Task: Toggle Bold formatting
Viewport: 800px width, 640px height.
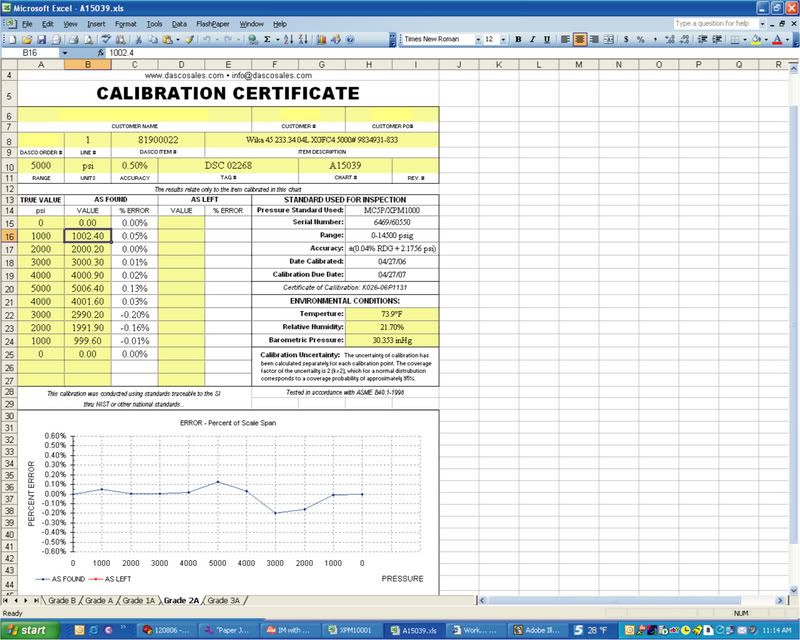Action: tap(518, 40)
